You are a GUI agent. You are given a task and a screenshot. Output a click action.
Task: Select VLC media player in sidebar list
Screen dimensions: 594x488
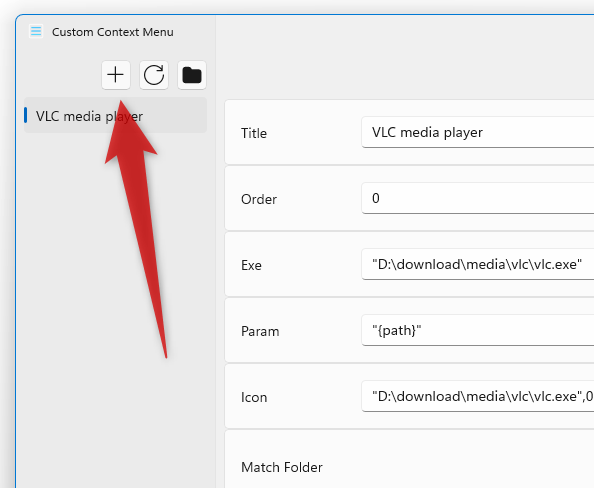tap(115, 115)
